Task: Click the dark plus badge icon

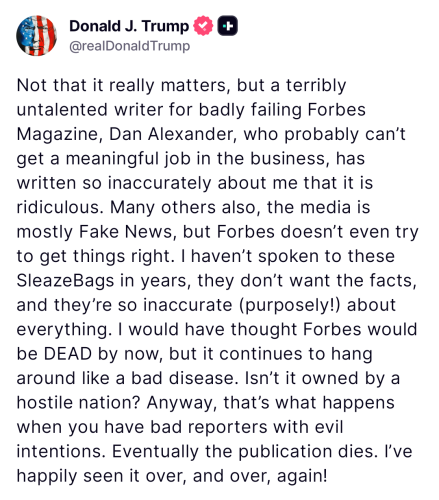Action: [228, 26]
